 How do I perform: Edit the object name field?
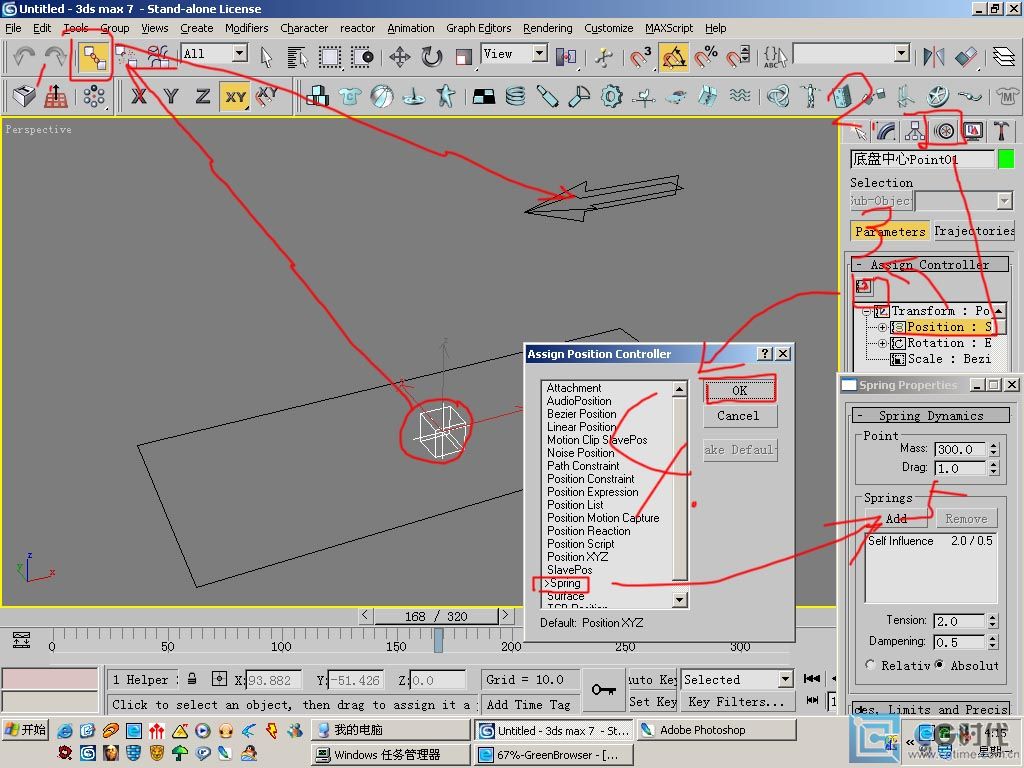click(922, 159)
